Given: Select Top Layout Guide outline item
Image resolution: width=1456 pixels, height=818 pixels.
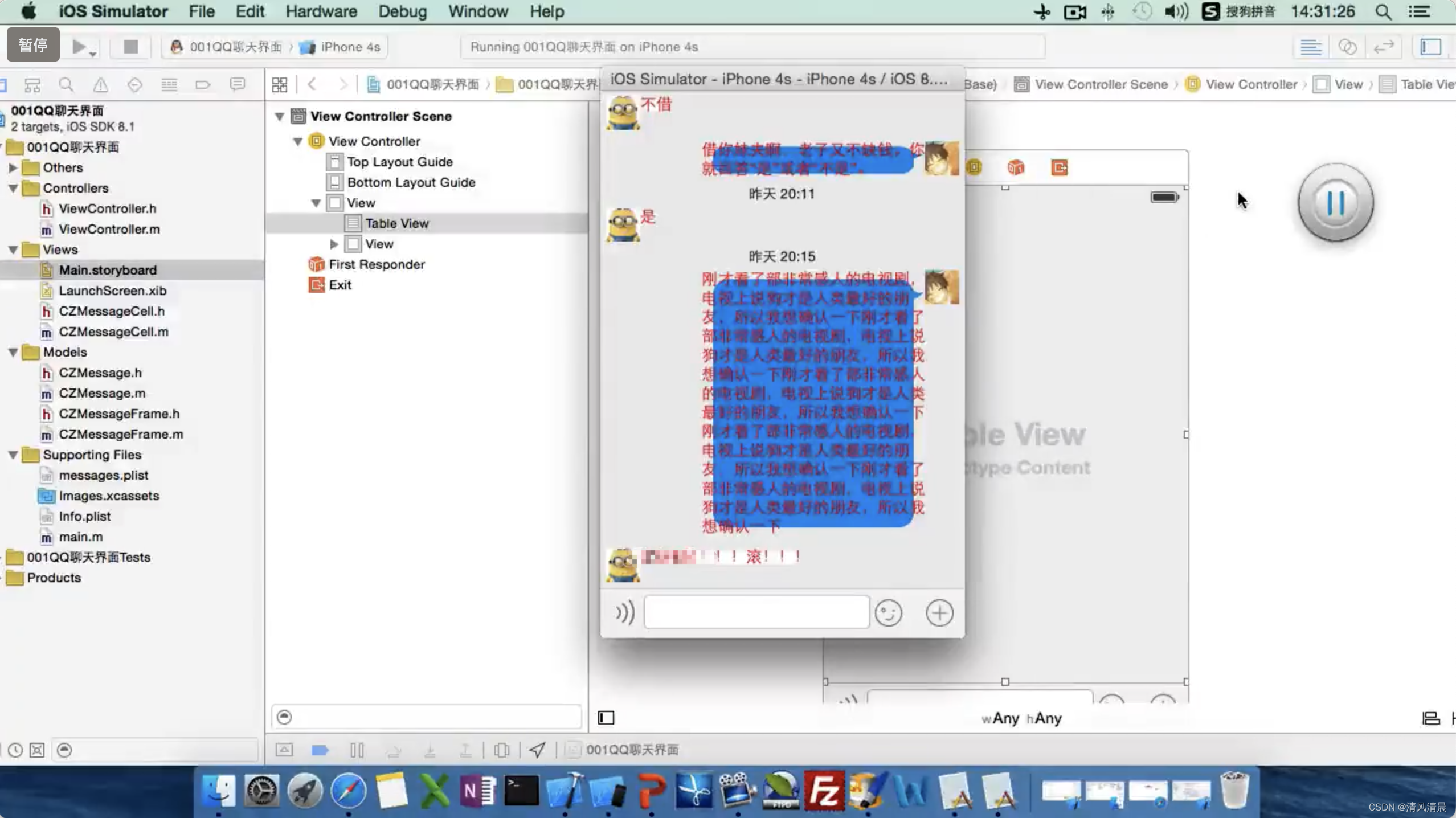Looking at the screenshot, I should point(400,162).
